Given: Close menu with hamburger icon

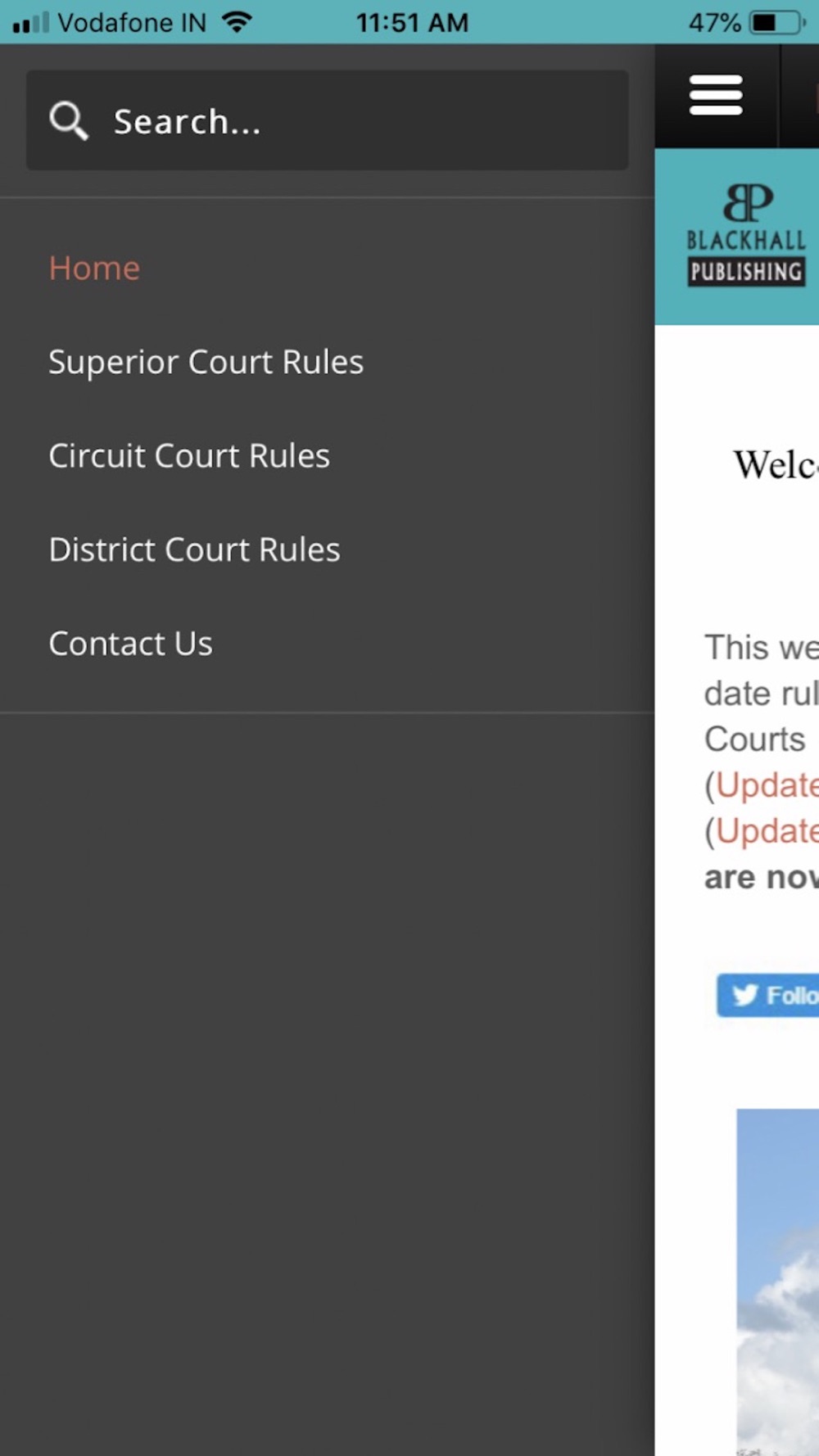Looking at the screenshot, I should point(716,96).
